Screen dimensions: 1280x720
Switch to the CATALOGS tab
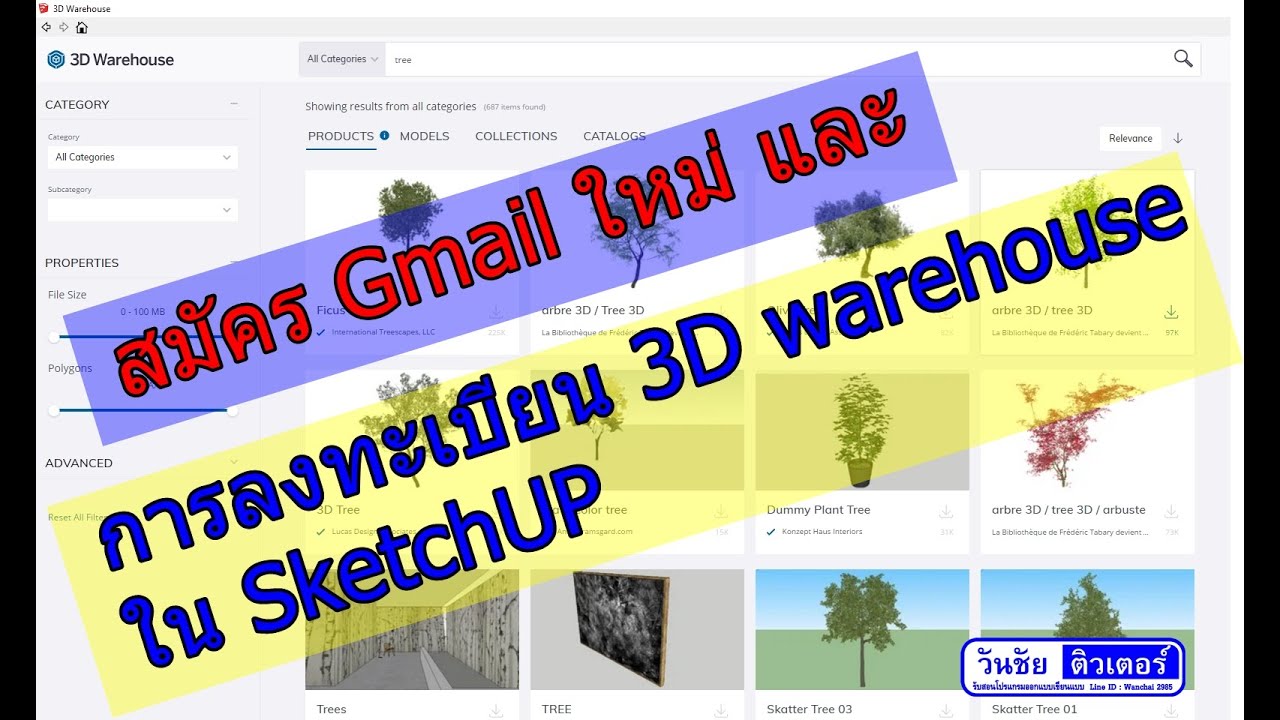click(614, 136)
